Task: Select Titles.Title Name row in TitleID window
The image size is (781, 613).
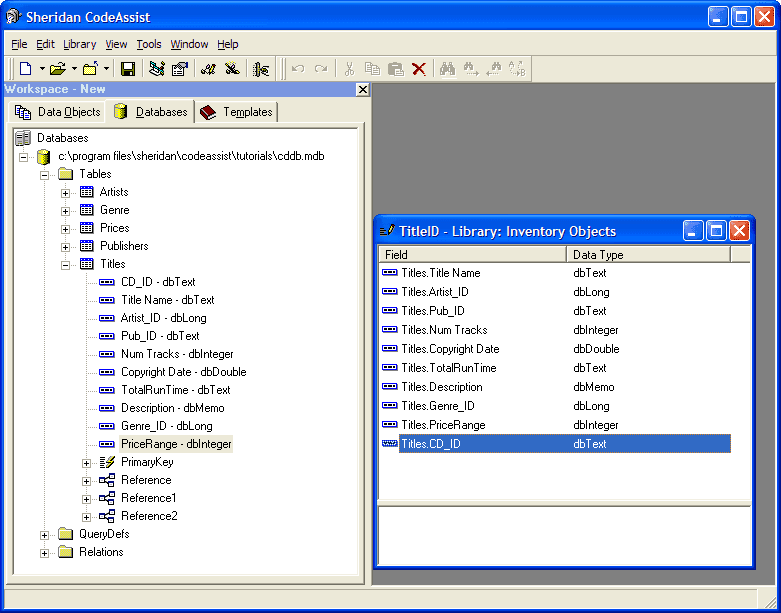Action: [x=555, y=273]
